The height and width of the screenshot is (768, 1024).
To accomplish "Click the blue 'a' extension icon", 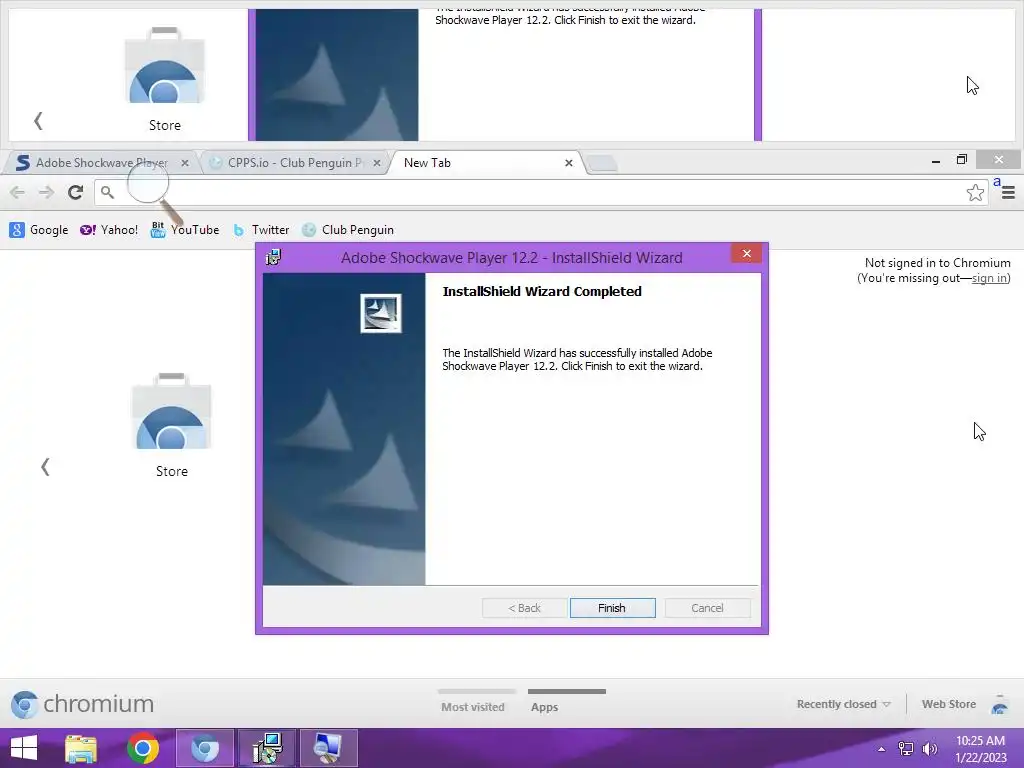I will pyautogui.click(x=997, y=182).
